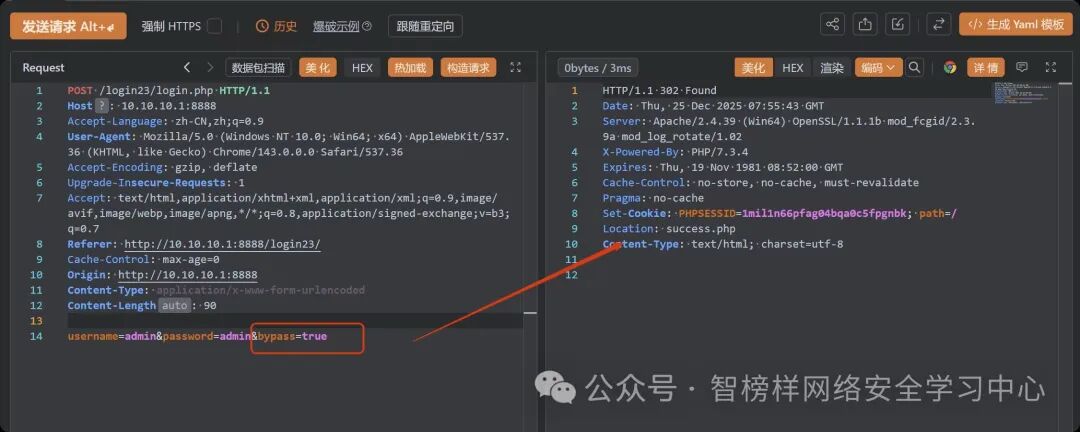Click the 热加载 hot reload button
The height and width of the screenshot is (432, 1080).
[x=411, y=68]
